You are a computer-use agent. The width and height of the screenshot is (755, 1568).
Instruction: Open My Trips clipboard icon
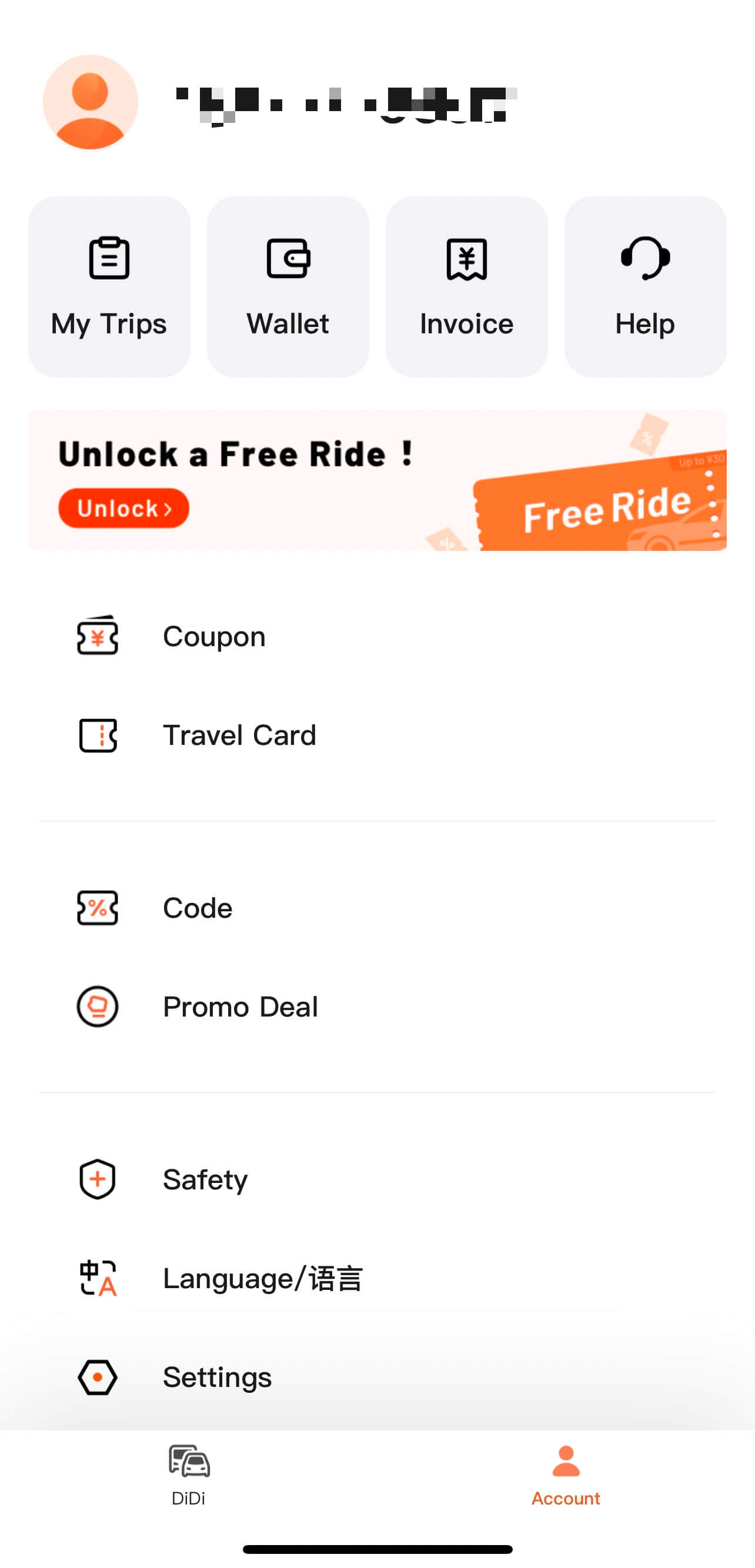pyautogui.click(x=109, y=258)
